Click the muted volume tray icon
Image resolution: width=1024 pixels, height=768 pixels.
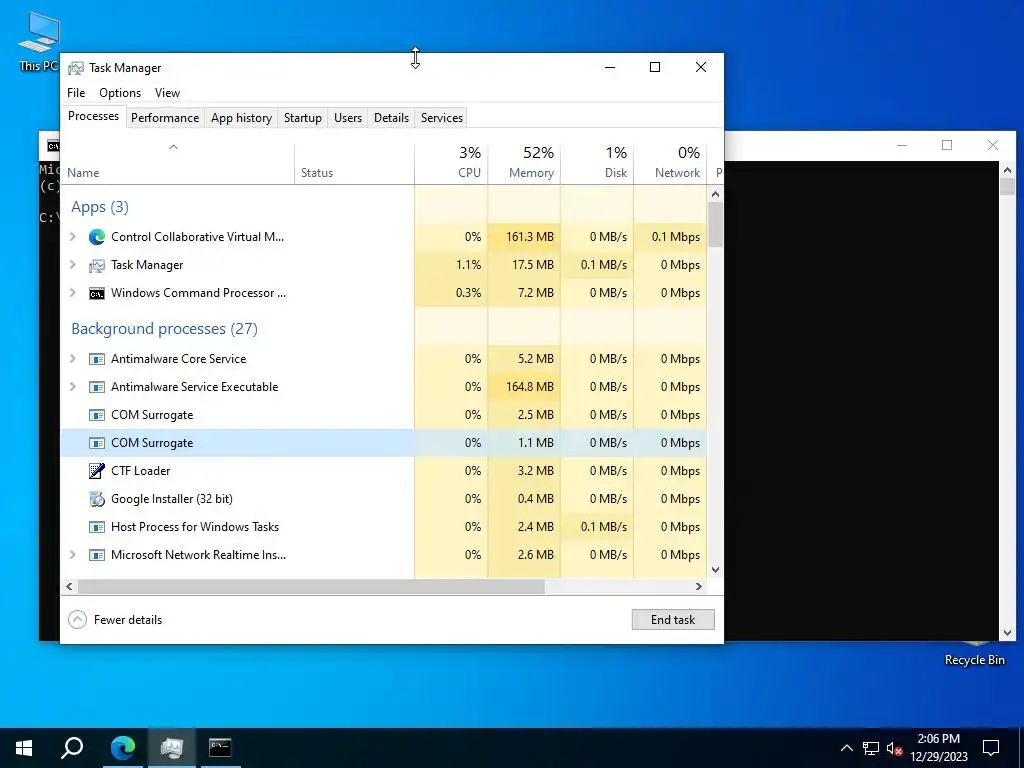coord(894,748)
